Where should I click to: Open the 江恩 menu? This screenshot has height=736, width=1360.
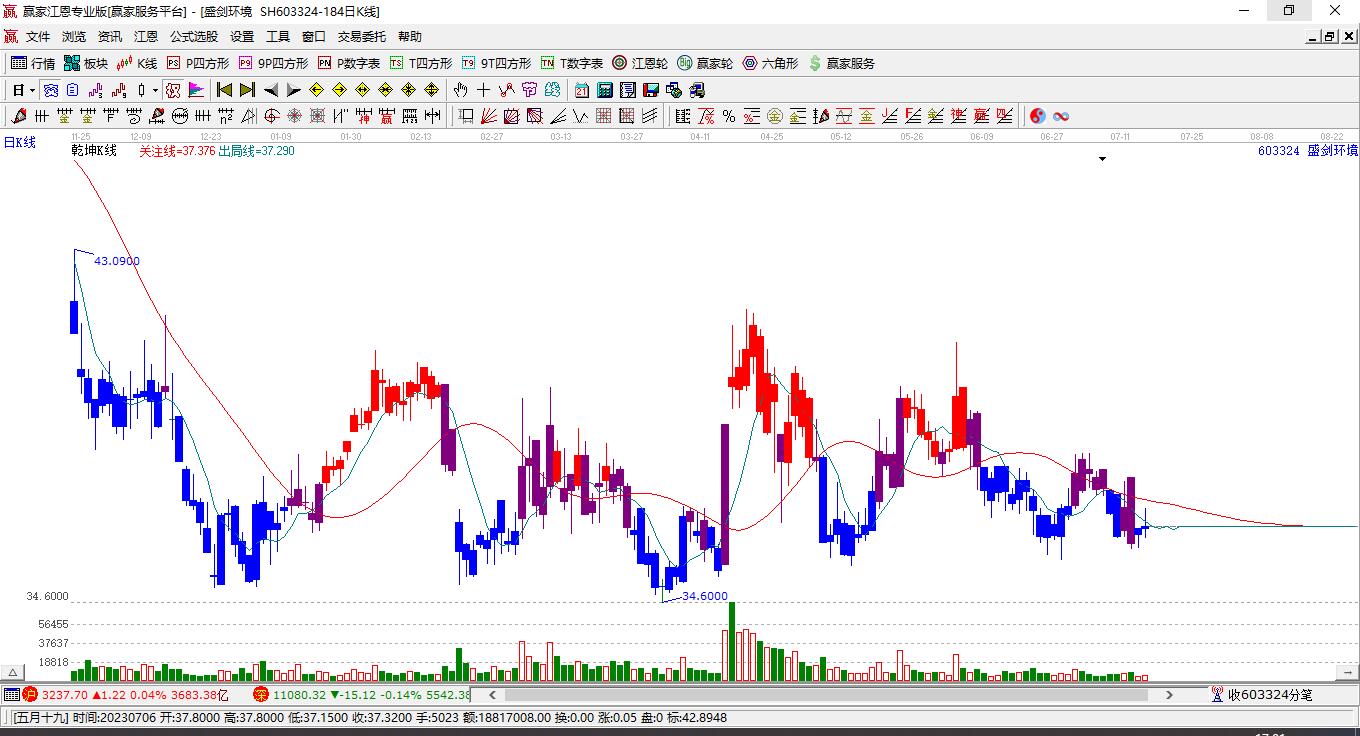pyautogui.click(x=146, y=37)
